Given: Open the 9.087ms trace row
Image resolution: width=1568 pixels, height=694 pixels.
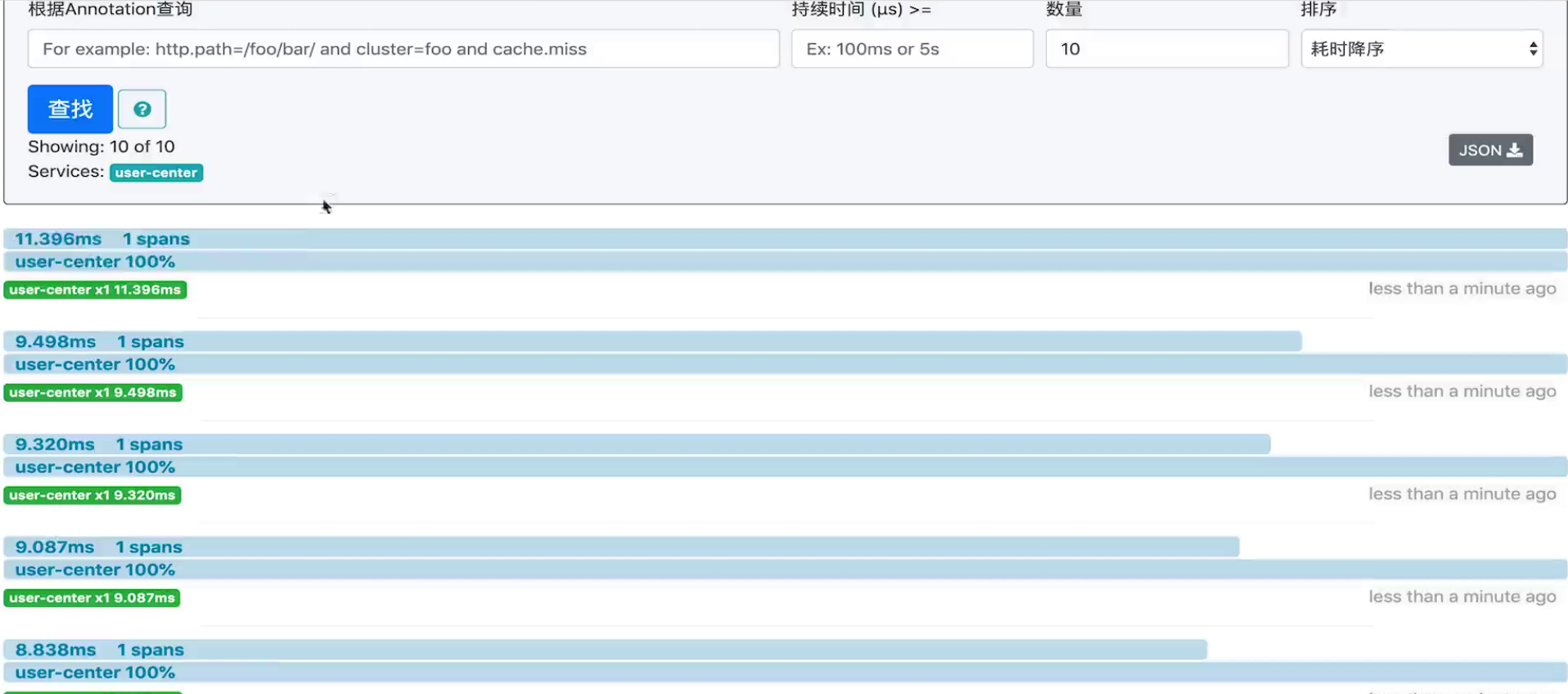Looking at the screenshot, I should (x=621, y=547).
